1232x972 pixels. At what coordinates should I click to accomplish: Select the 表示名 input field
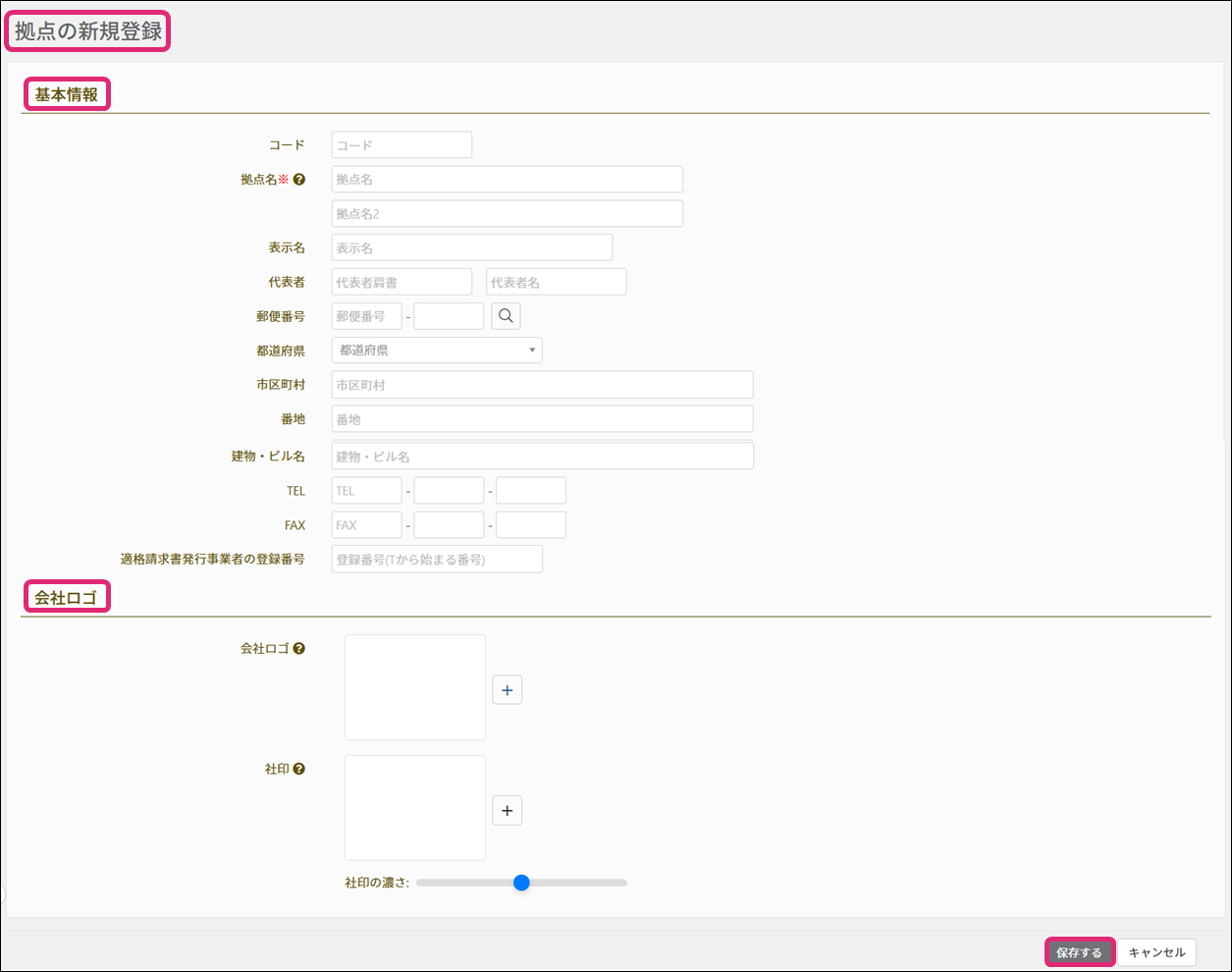pyautogui.click(x=471, y=247)
